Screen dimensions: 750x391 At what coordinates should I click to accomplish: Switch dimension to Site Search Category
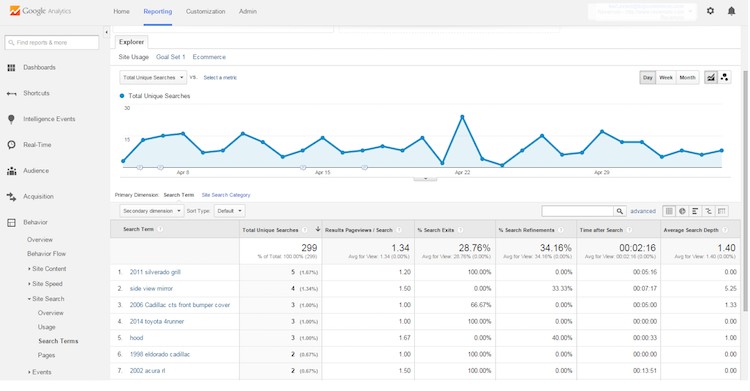click(x=226, y=195)
